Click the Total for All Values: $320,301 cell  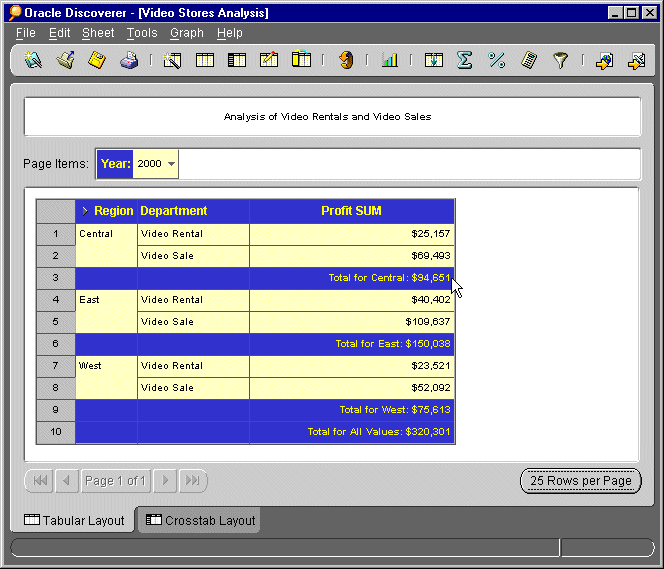pyautogui.click(x=352, y=432)
